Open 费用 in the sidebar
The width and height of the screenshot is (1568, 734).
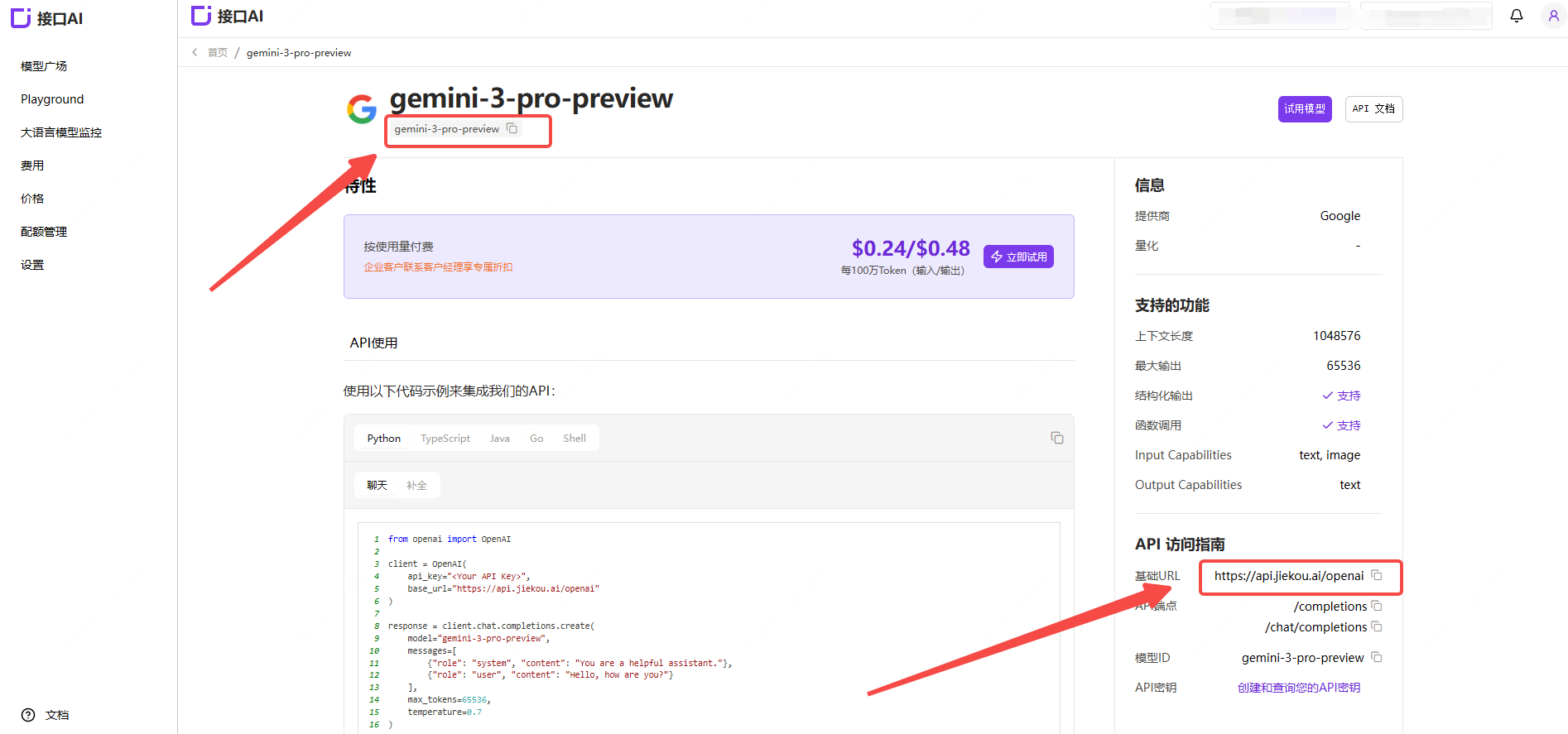pyautogui.click(x=32, y=166)
